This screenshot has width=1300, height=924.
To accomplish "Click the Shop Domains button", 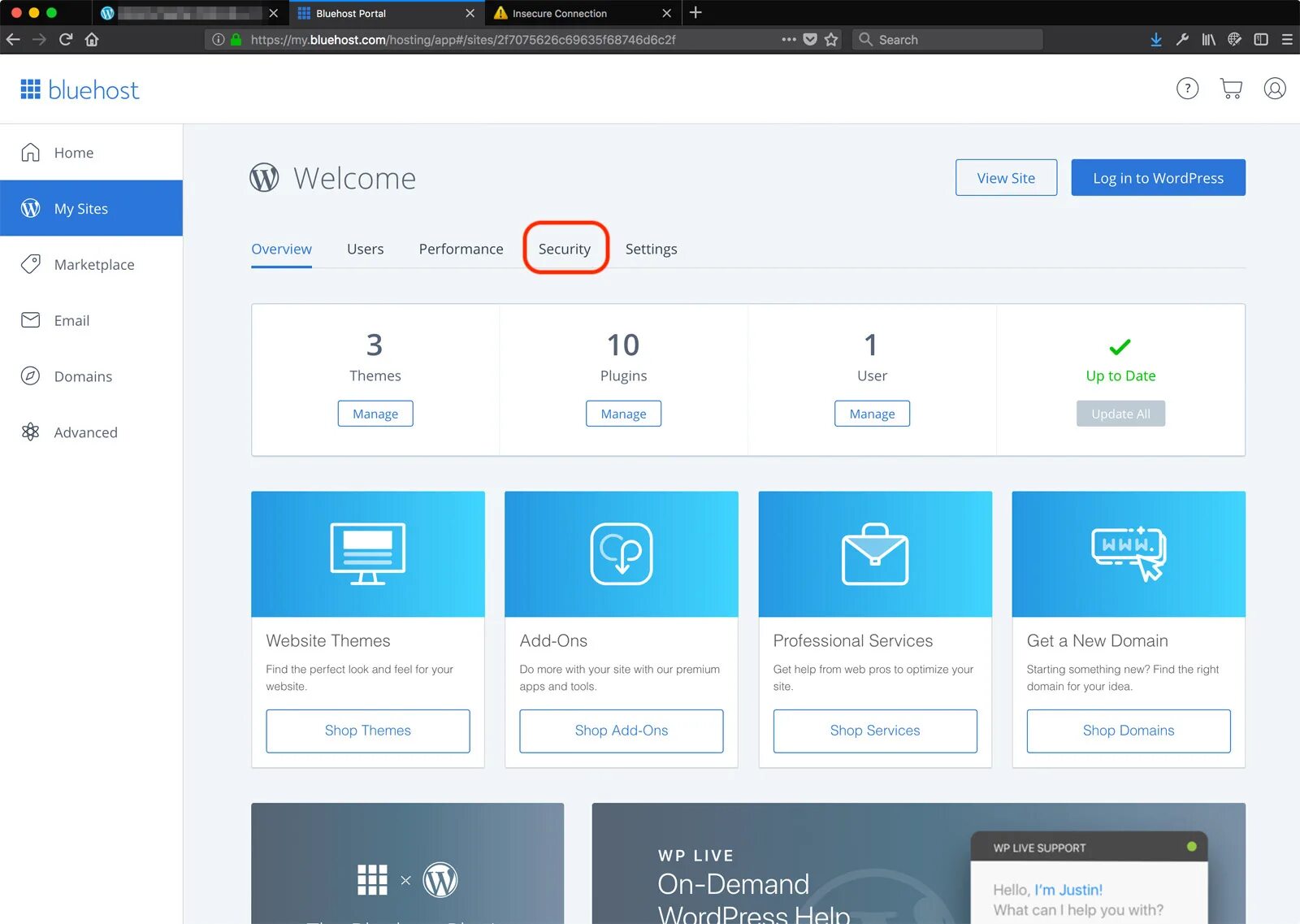I will click(x=1129, y=731).
